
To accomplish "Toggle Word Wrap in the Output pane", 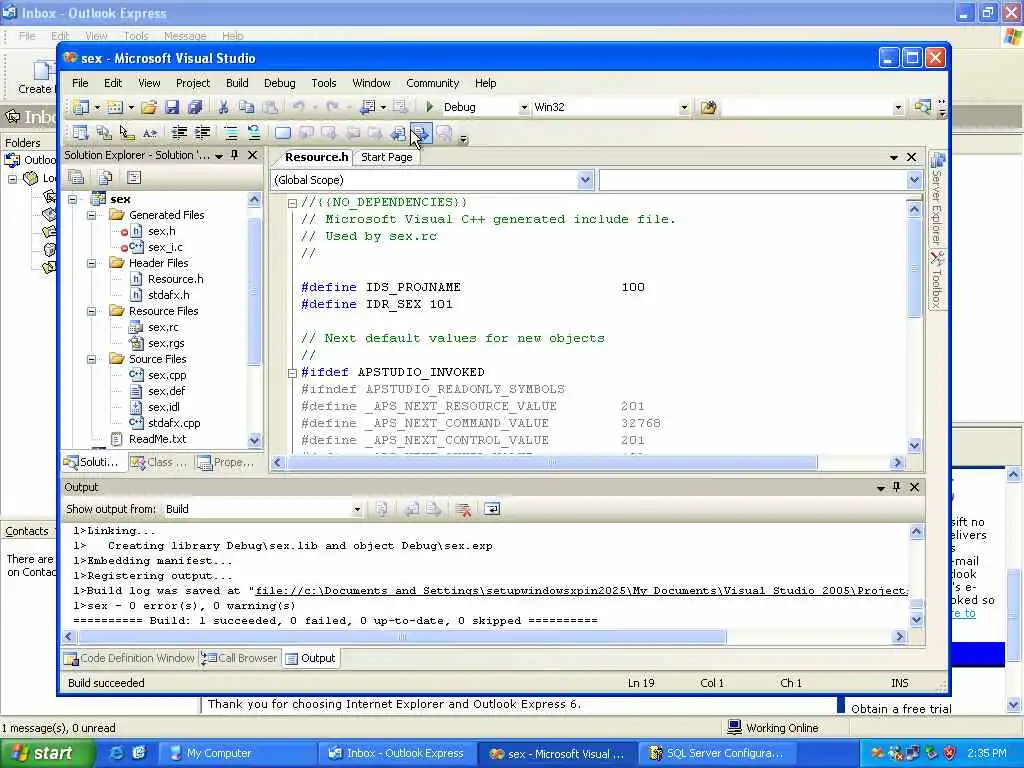I will [x=492, y=509].
